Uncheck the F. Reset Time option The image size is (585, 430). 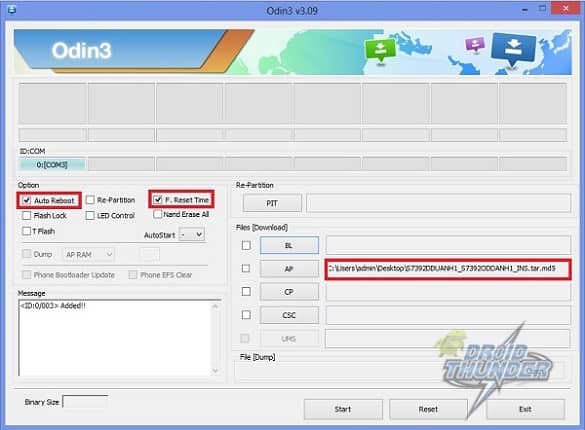(158, 200)
